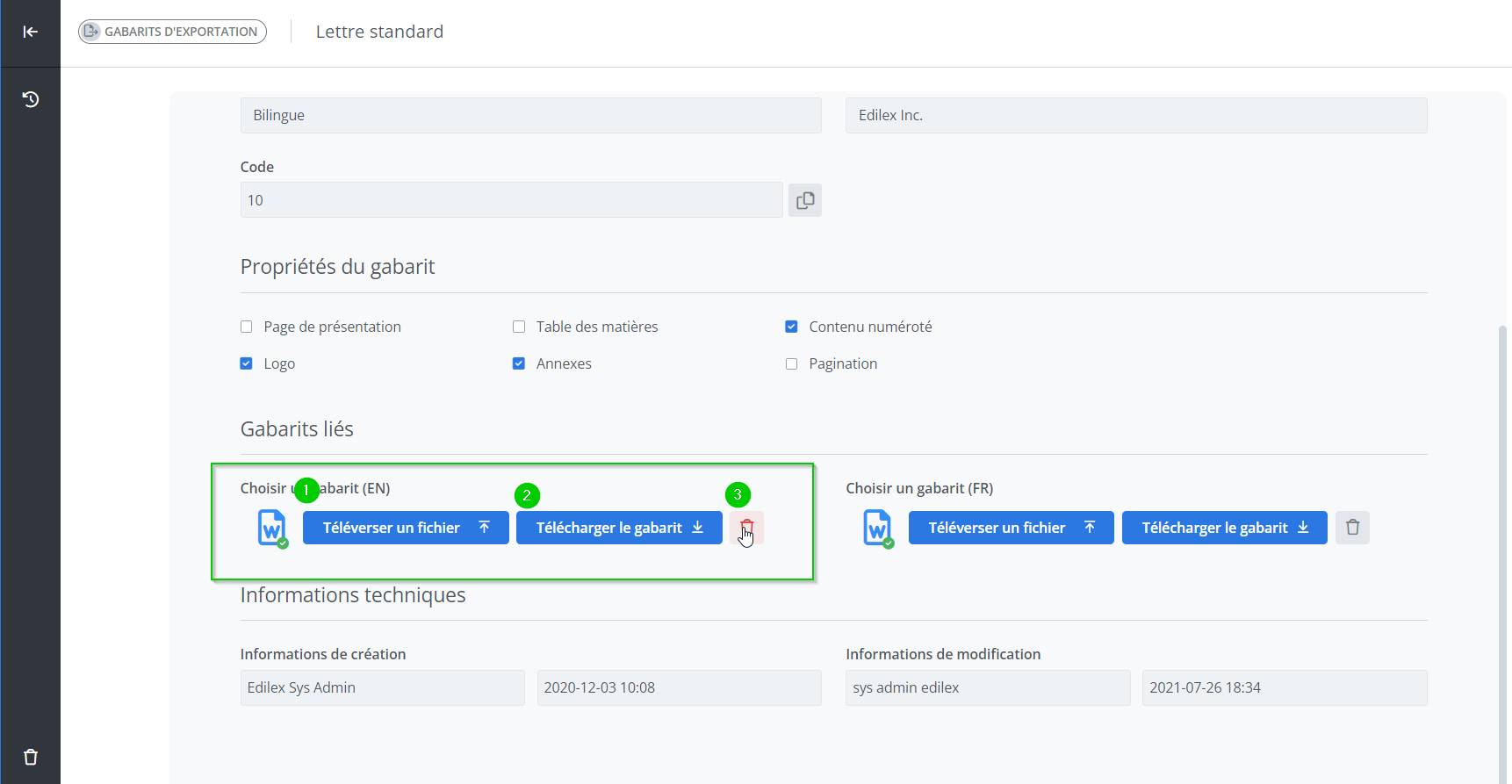Delete the EN template with red trash icon
1512x784 pixels.
pos(746,528)
